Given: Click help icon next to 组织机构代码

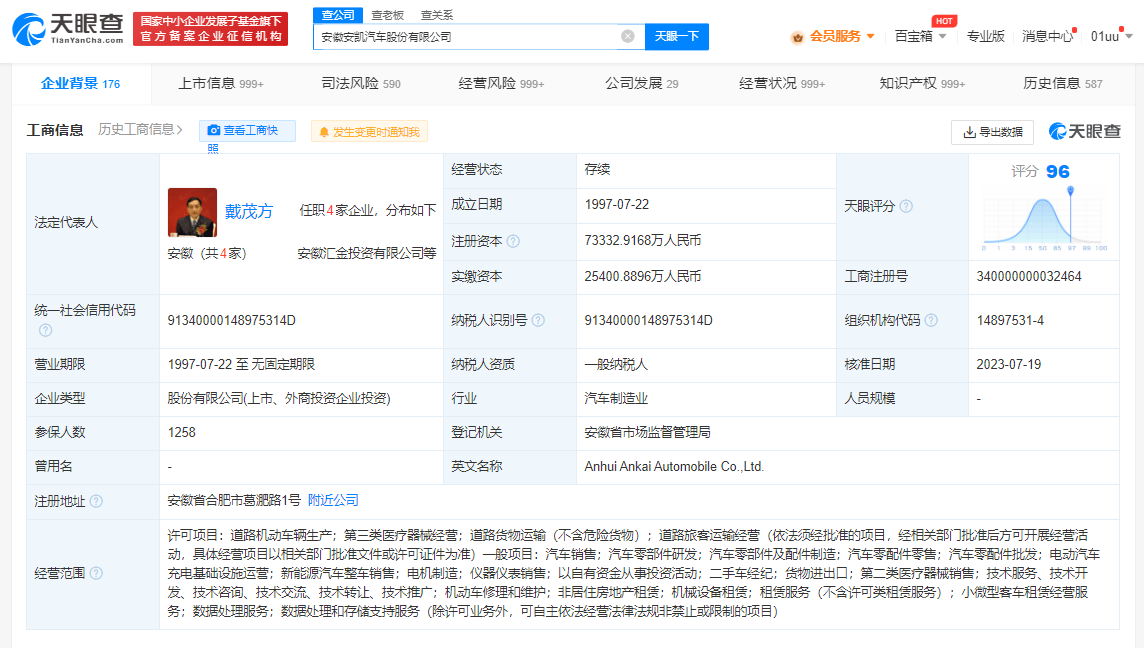Looking at the screenshot, I should 931,320.
